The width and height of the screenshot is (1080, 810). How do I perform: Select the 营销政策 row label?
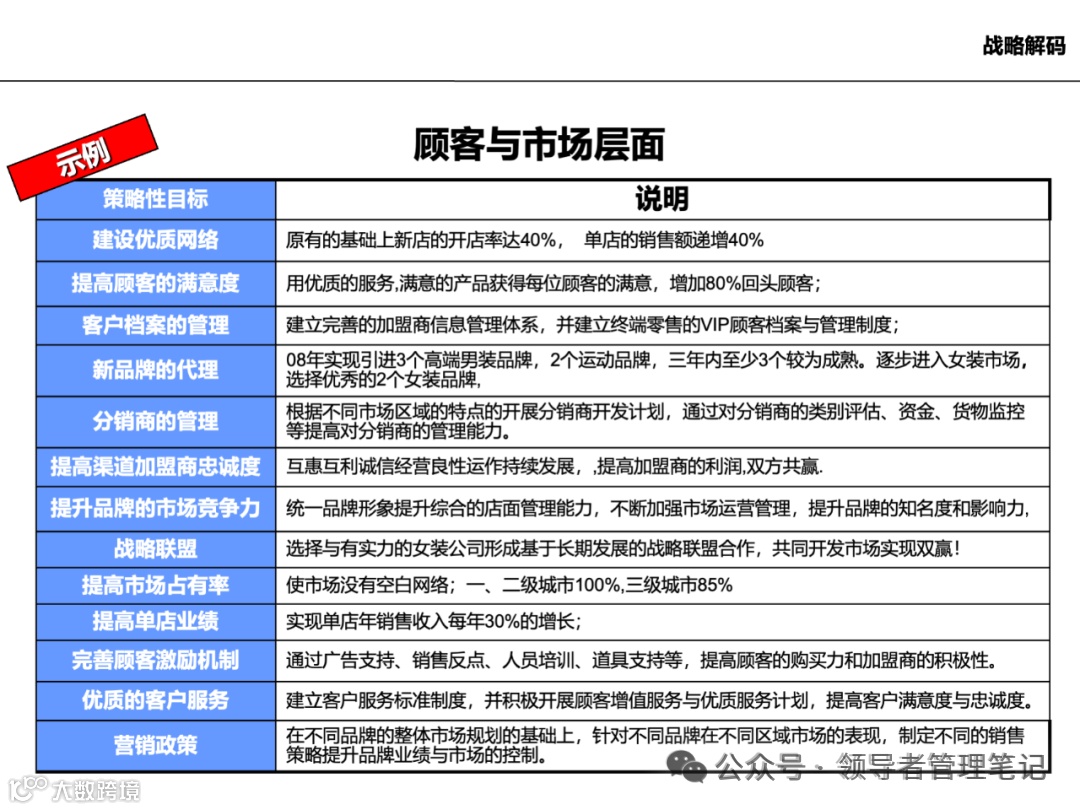point(156,745)
